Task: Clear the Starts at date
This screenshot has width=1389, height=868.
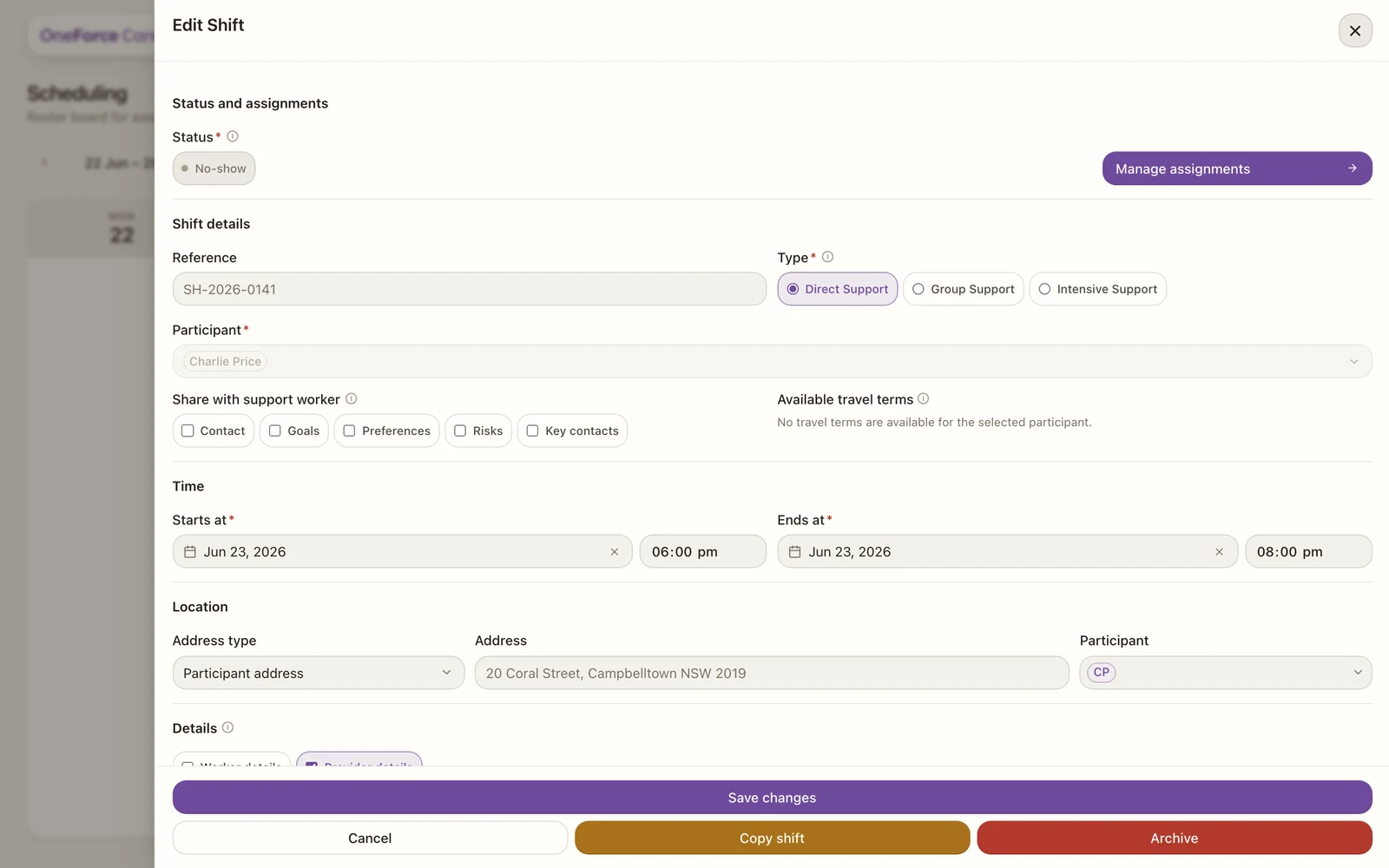Action: click(x=615, y=552)
